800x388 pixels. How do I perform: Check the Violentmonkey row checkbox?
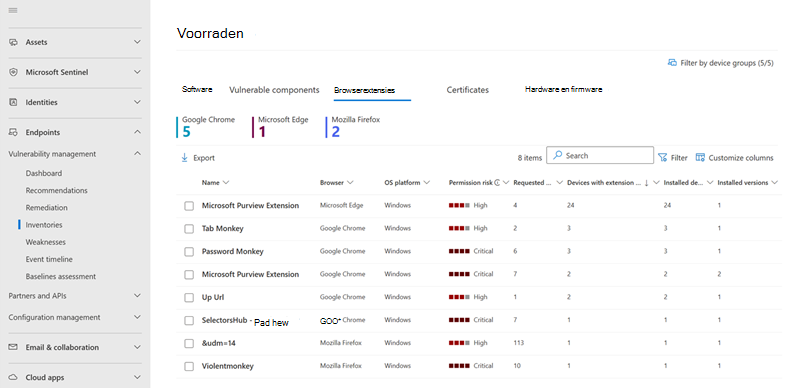[x=189, y=367]
